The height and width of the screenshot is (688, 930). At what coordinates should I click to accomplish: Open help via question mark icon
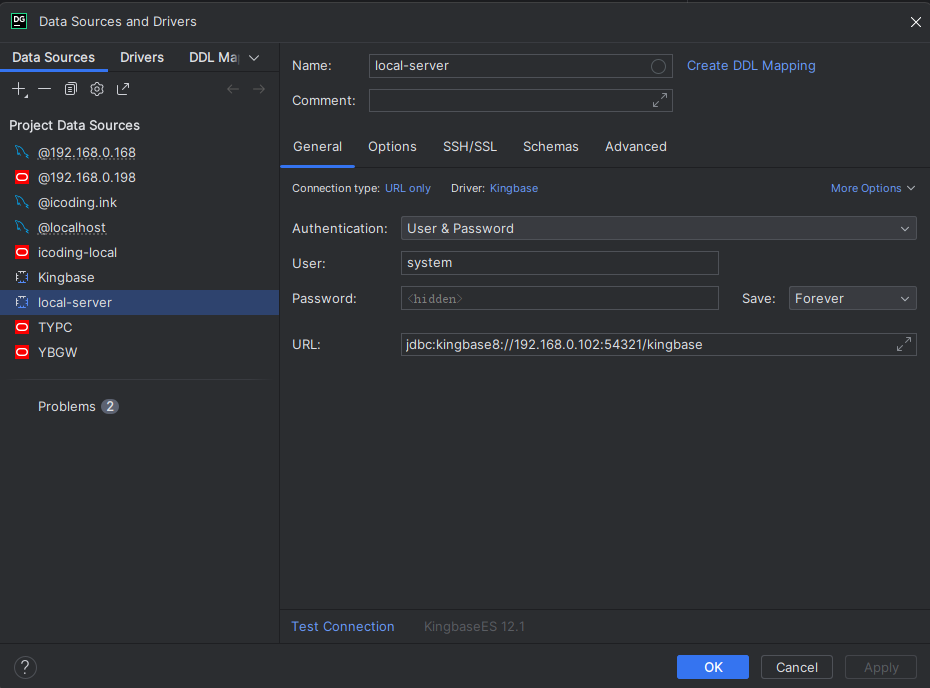tap(24, 667)
